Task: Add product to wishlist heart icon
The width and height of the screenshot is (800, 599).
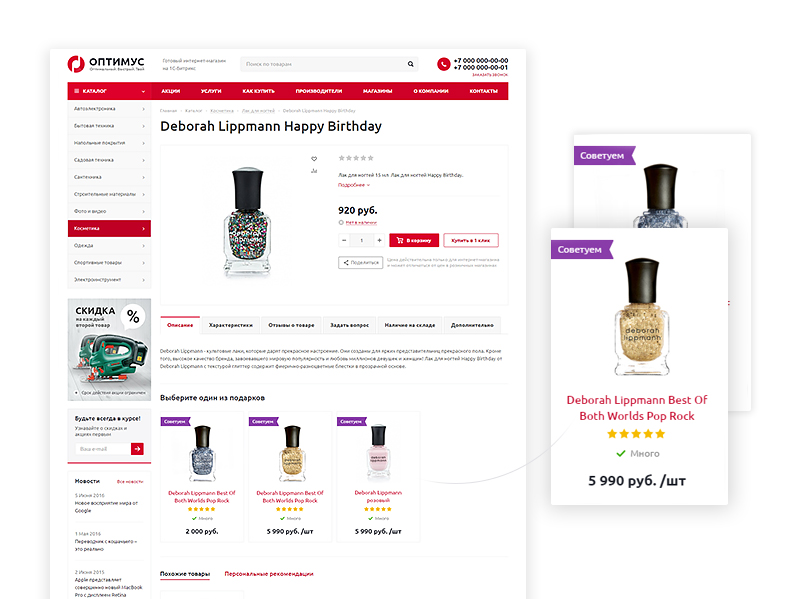Action: coord(314,159)
